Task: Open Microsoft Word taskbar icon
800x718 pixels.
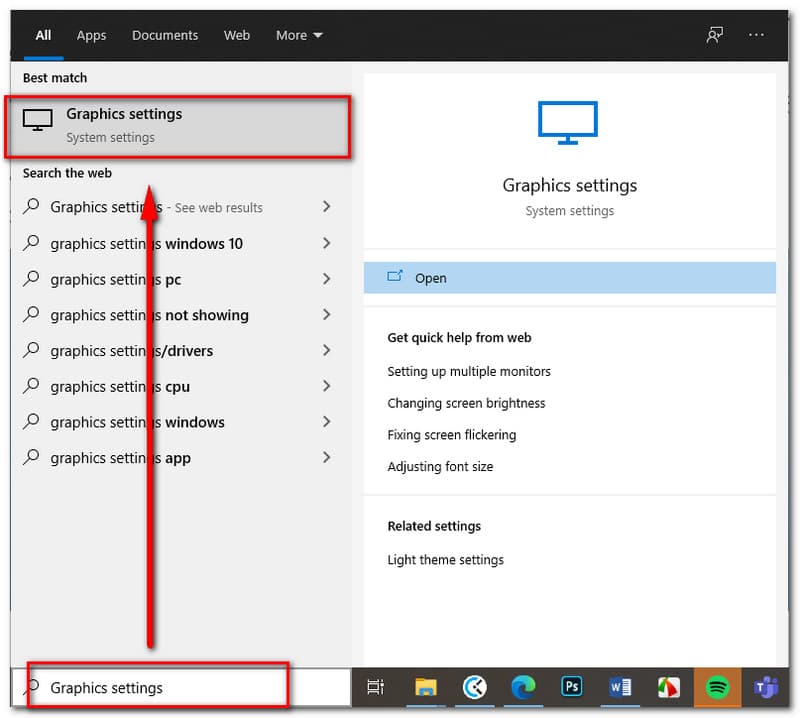Action: point(620,687)
